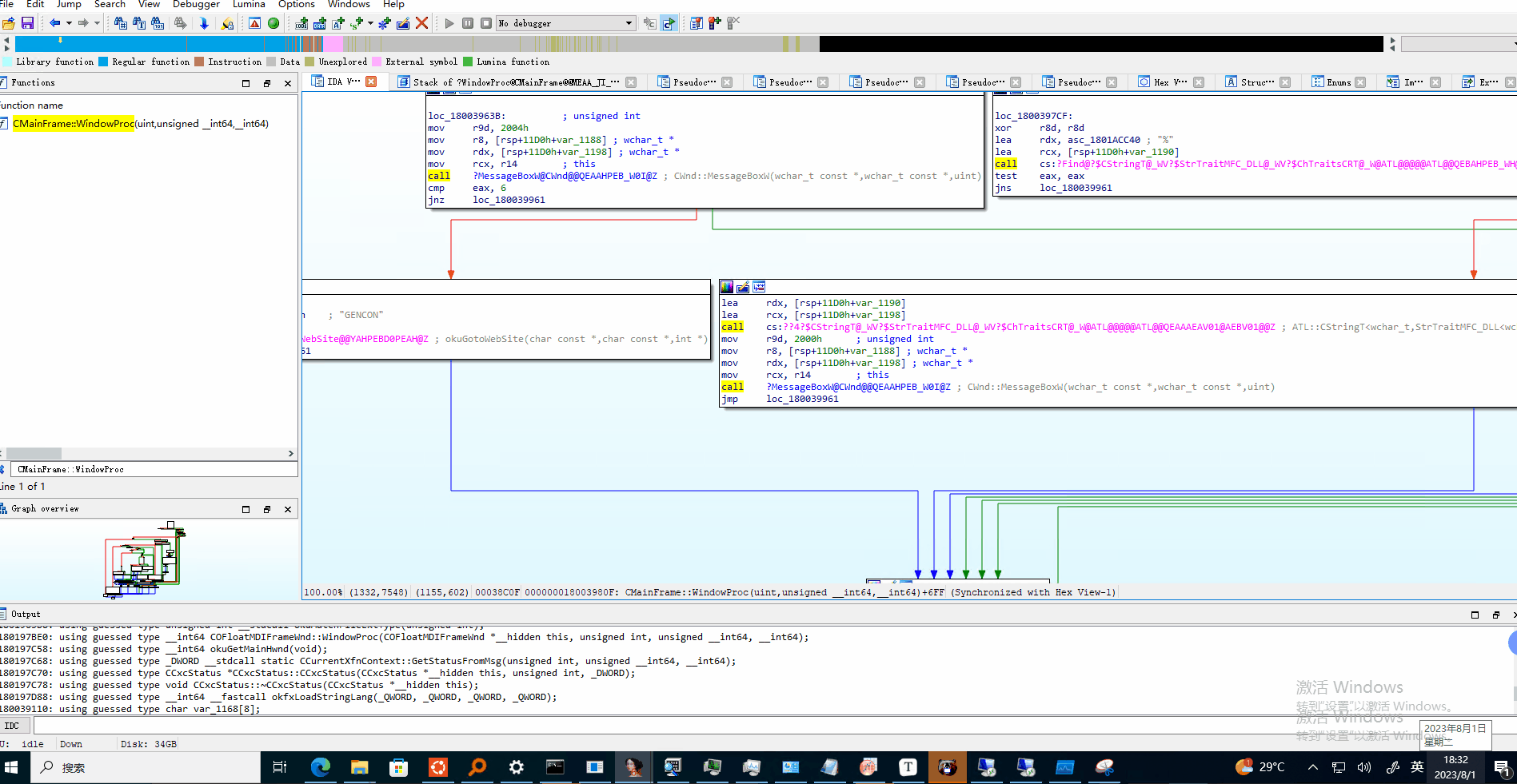Click the 'External symbol' legend color swatch

pos(377,62)
